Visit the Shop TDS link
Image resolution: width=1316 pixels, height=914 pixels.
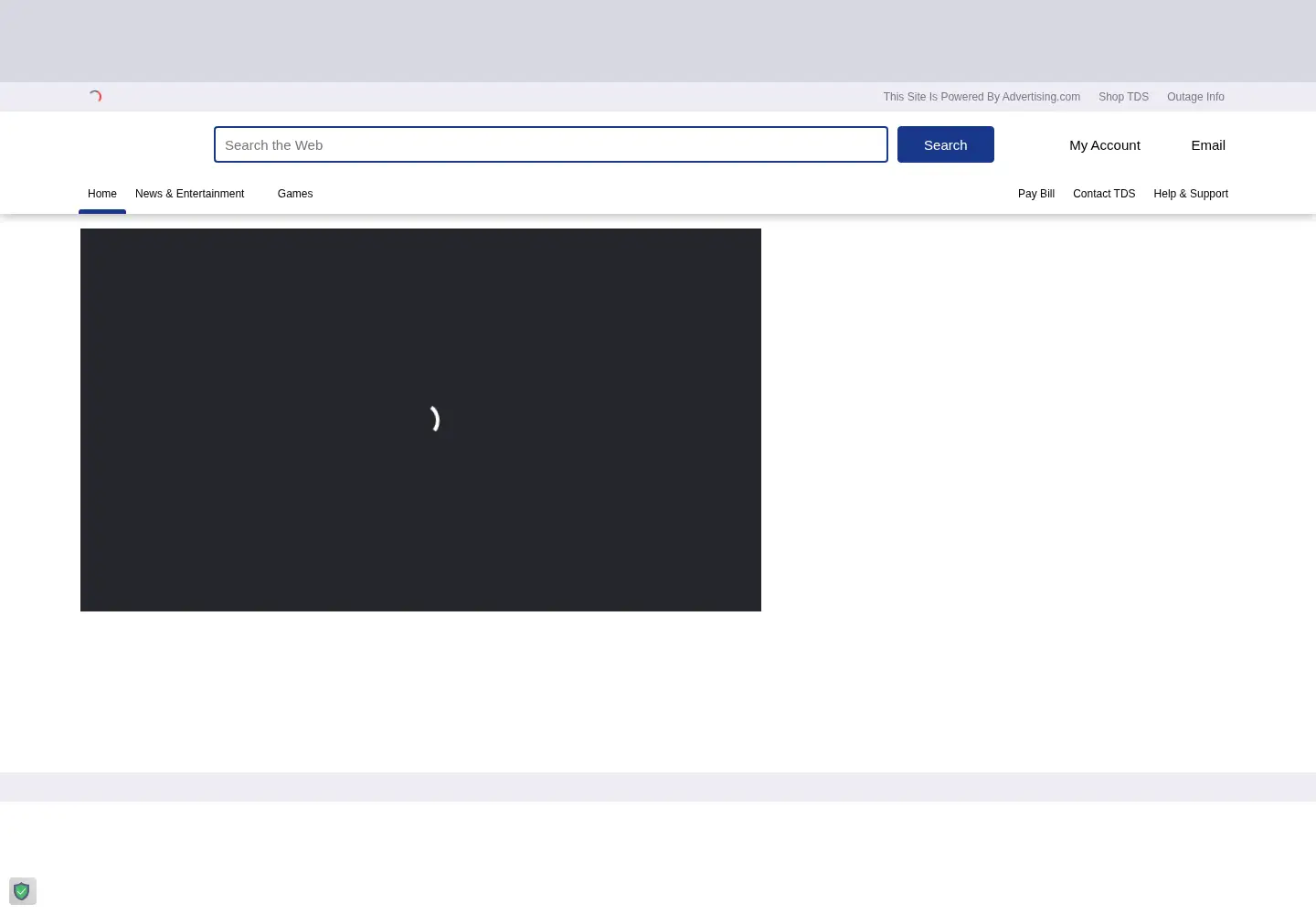coord(1123,97)
